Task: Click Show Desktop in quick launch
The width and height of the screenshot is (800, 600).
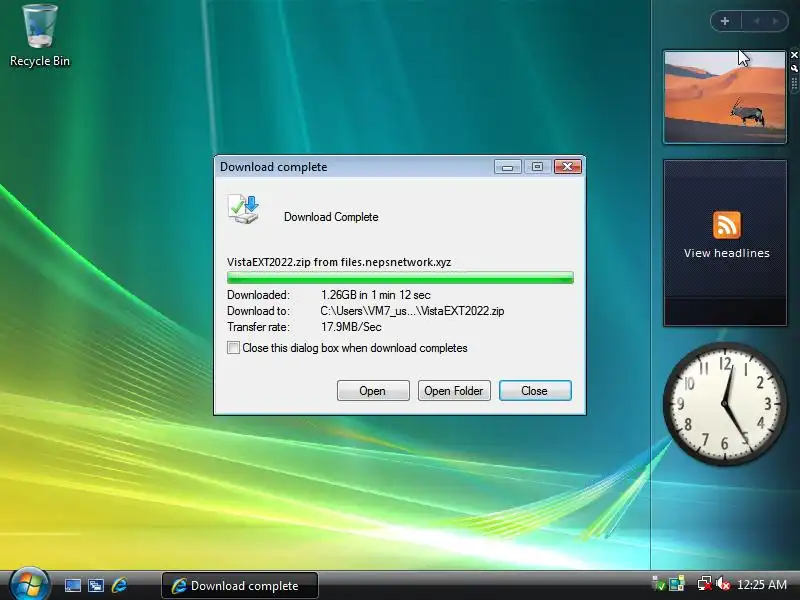Action: click(x=72, y=585)
